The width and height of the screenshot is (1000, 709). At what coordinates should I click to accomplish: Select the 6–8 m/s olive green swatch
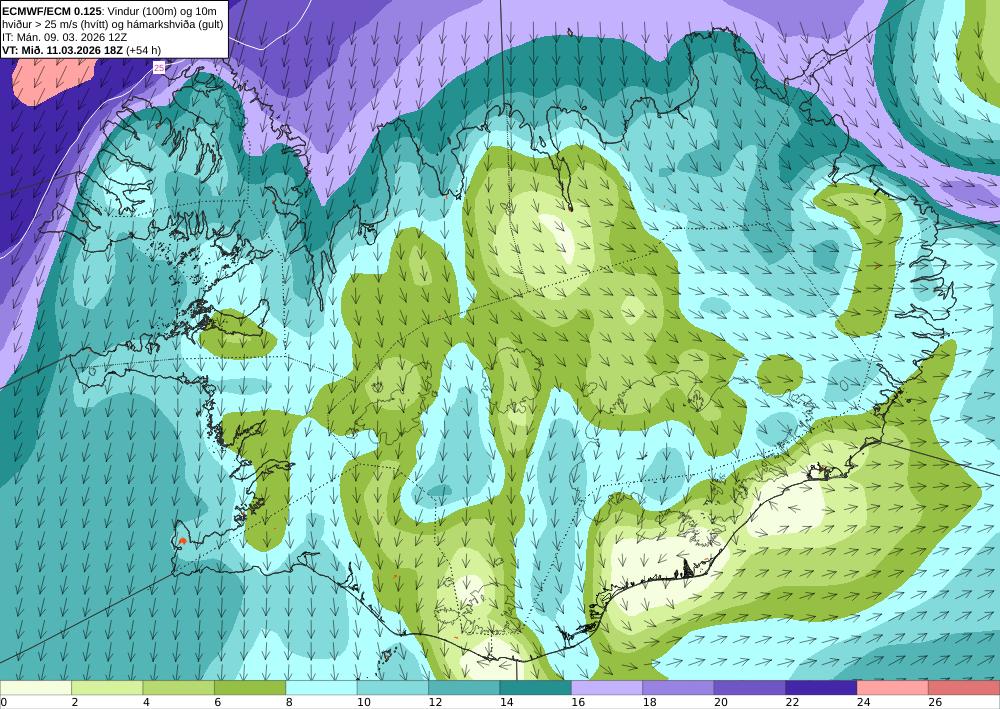pos(250,688)
